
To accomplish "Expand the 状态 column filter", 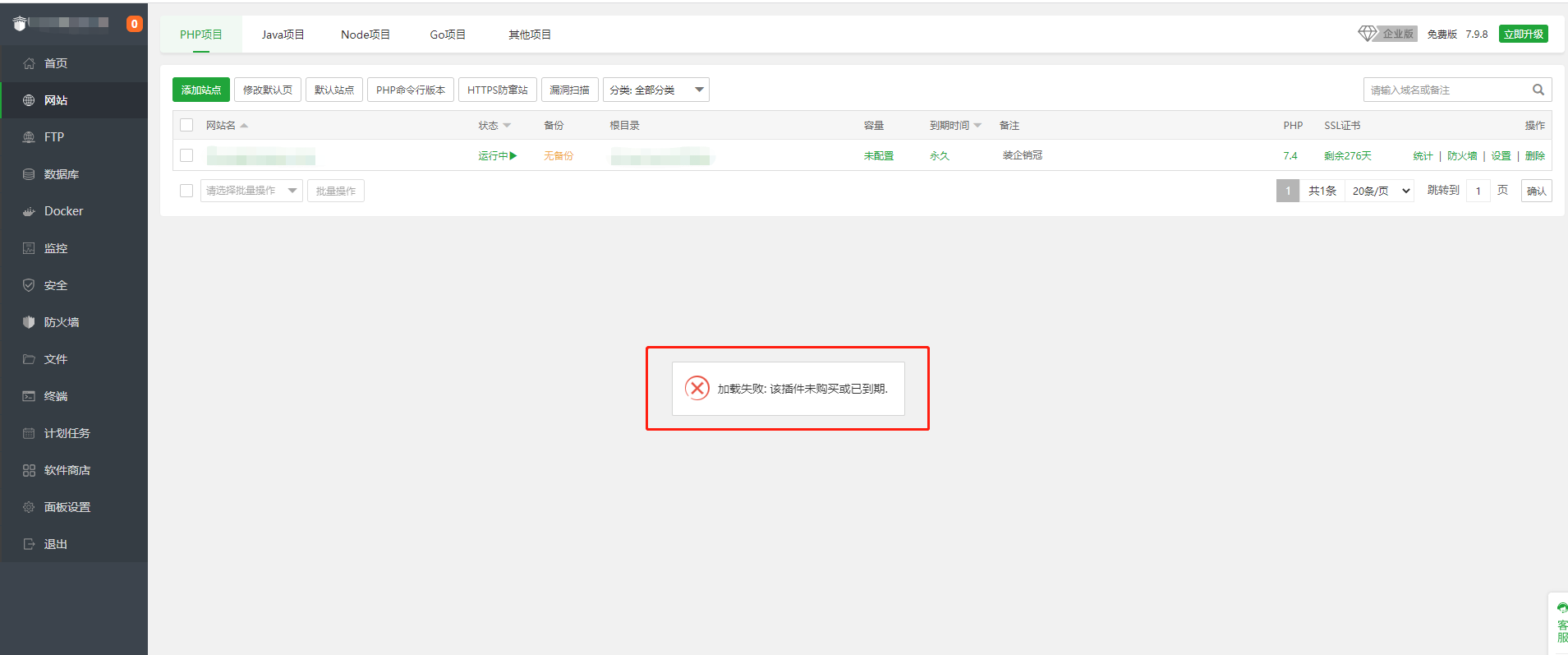I will (507, 126).
